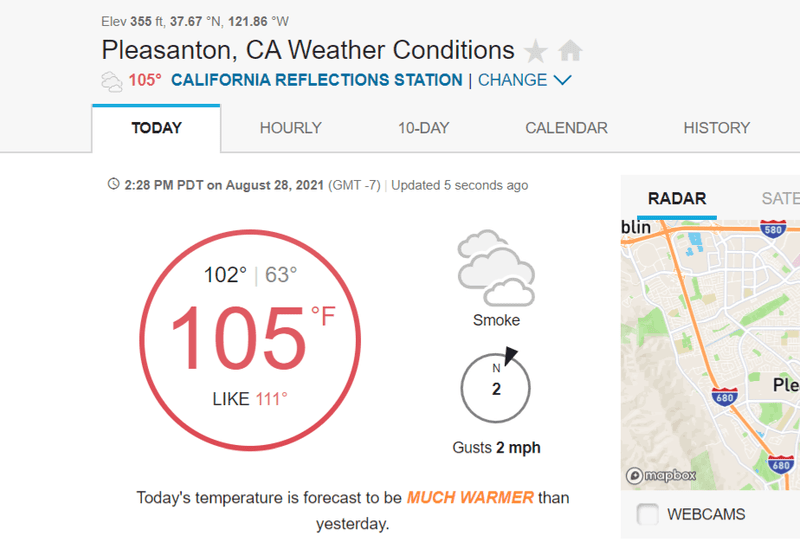Click the upper I-680 highway shield on map

tap(725, 398)
